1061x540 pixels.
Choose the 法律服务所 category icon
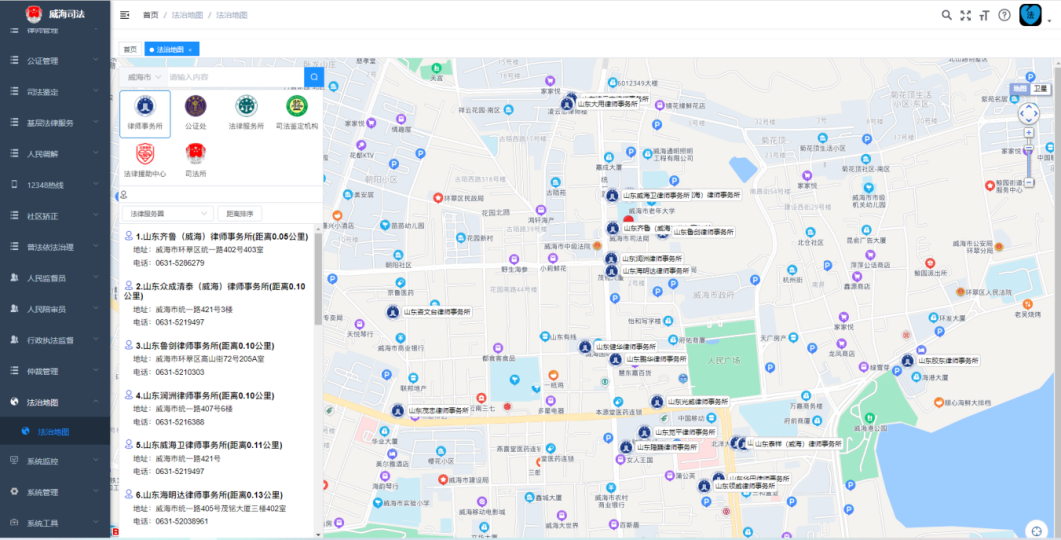245,112
